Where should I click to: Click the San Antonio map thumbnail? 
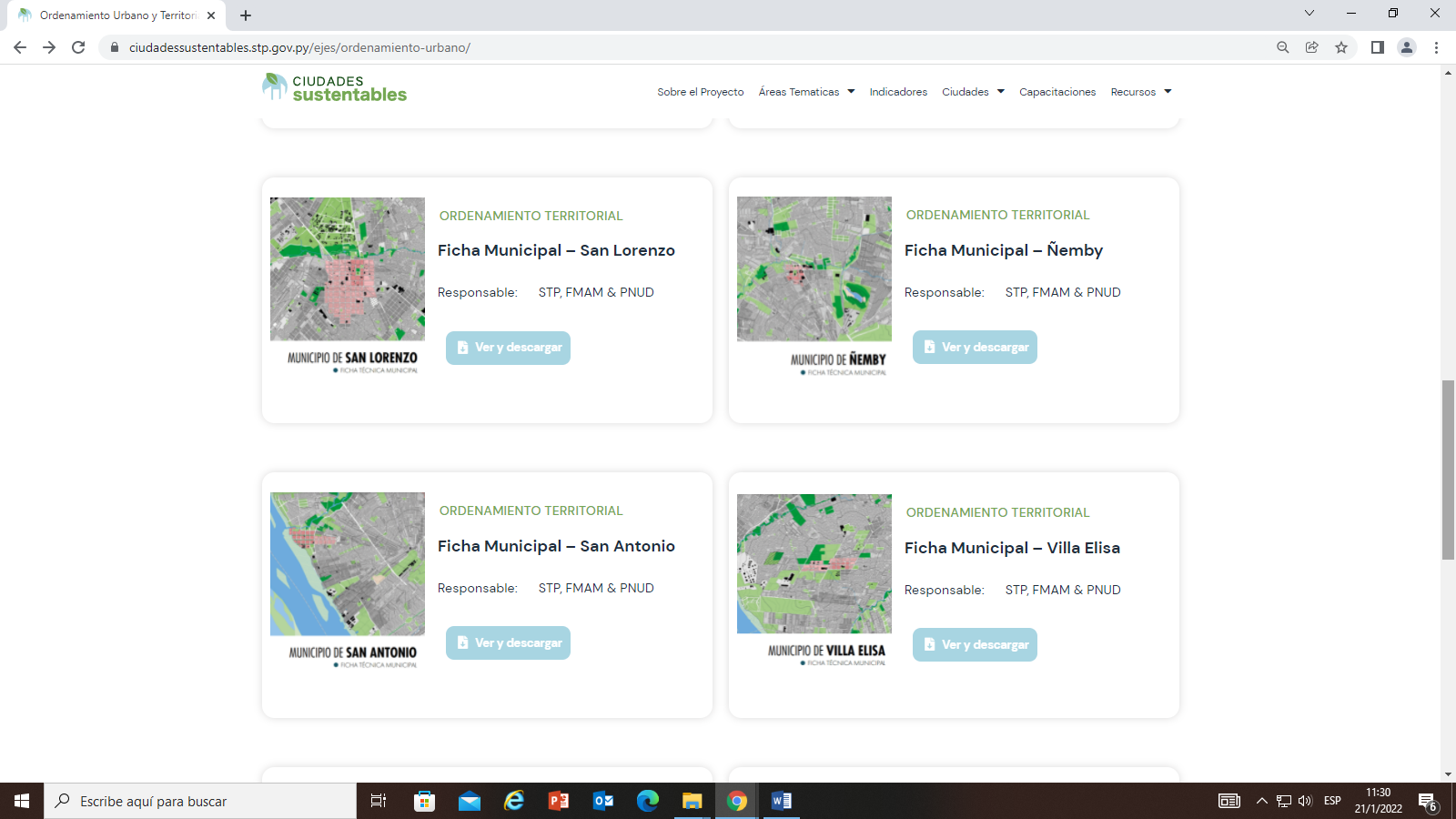point(348,564)
